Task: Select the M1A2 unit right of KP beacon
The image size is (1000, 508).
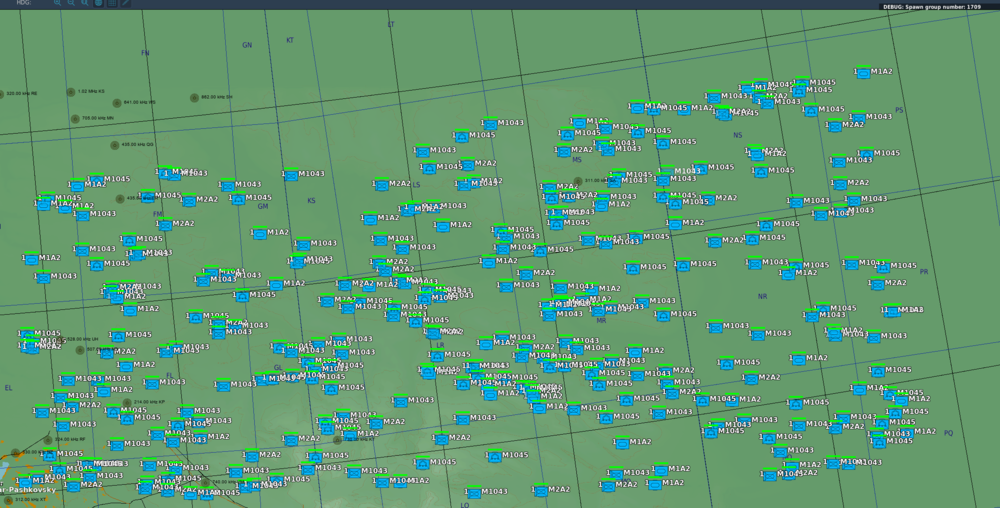Action: point(199,438)
